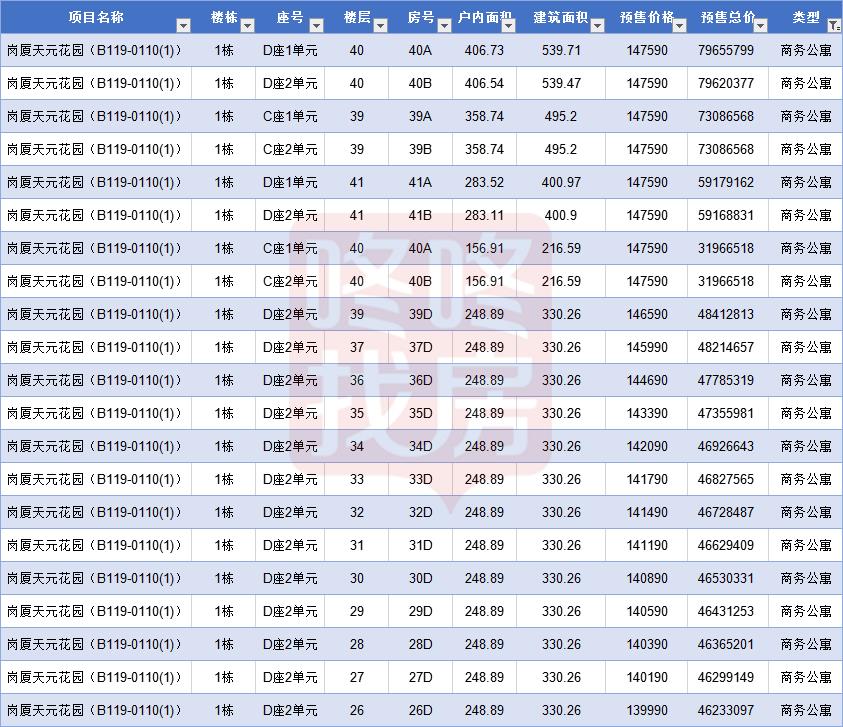This screenshot has width=843, height=727.
Task: Open the 项目名称 column filter dropdown
Action: tap(183, 26)
